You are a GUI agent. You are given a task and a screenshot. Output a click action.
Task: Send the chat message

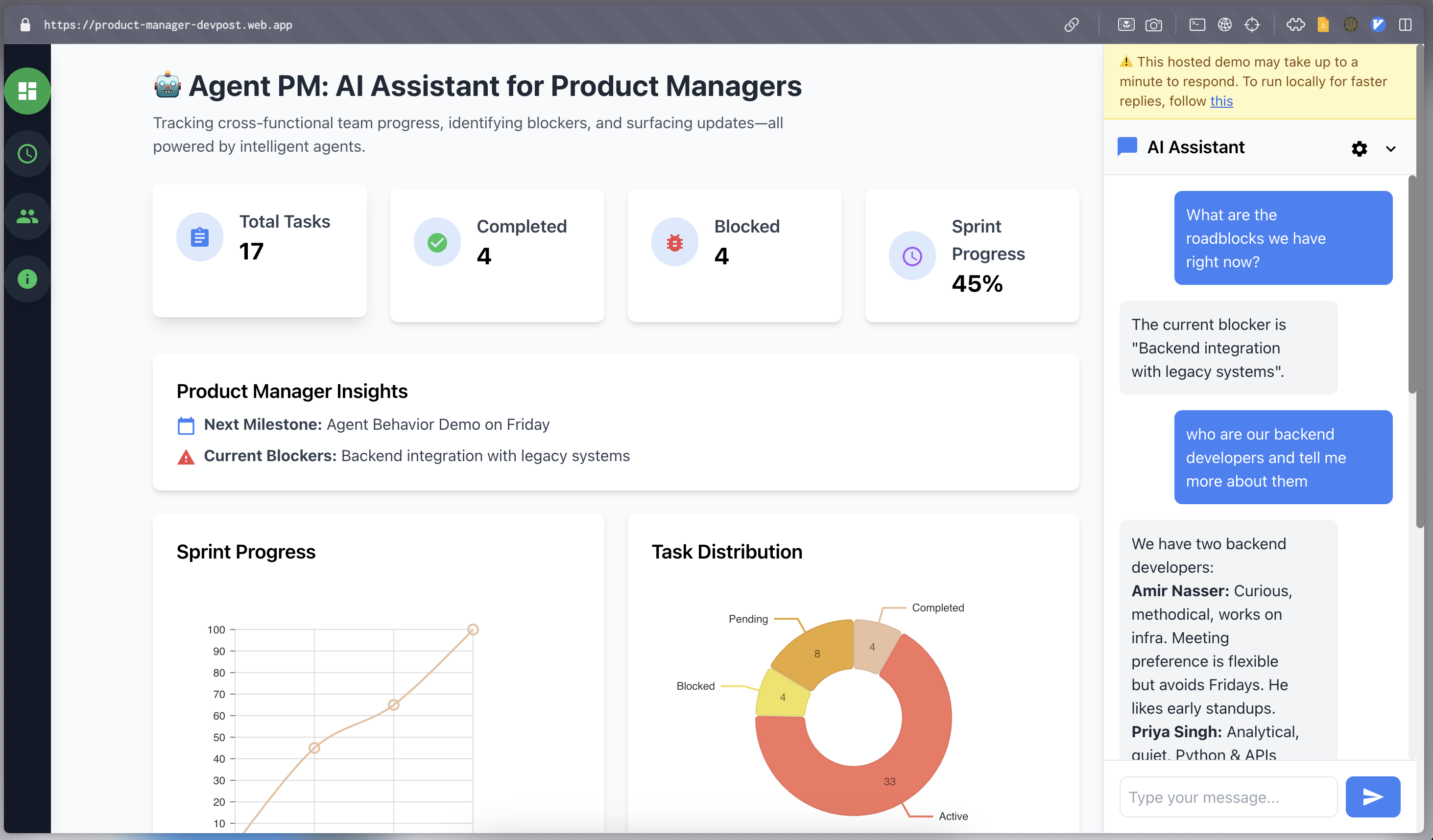coord(1372,797)
